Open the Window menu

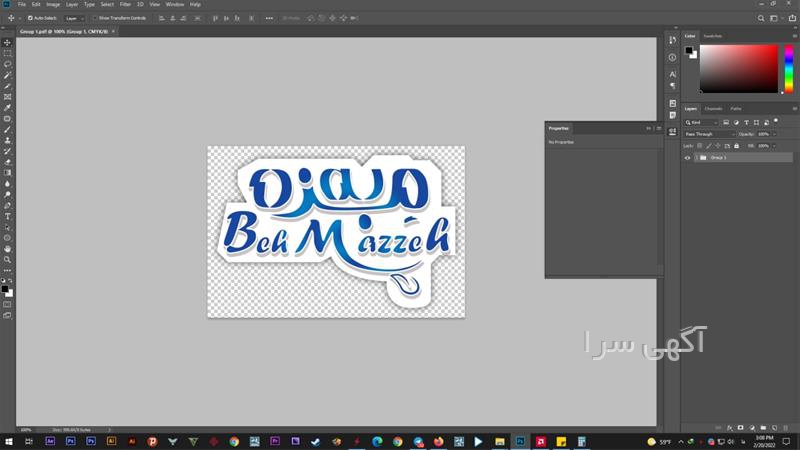[x=175, y=4]
